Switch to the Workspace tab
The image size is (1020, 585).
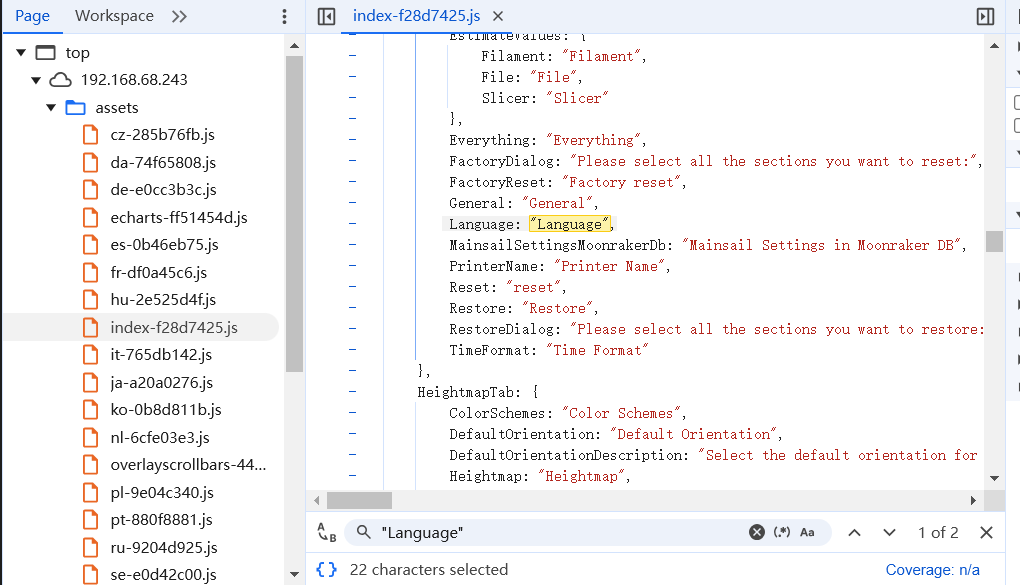click(x=114, y=16)
